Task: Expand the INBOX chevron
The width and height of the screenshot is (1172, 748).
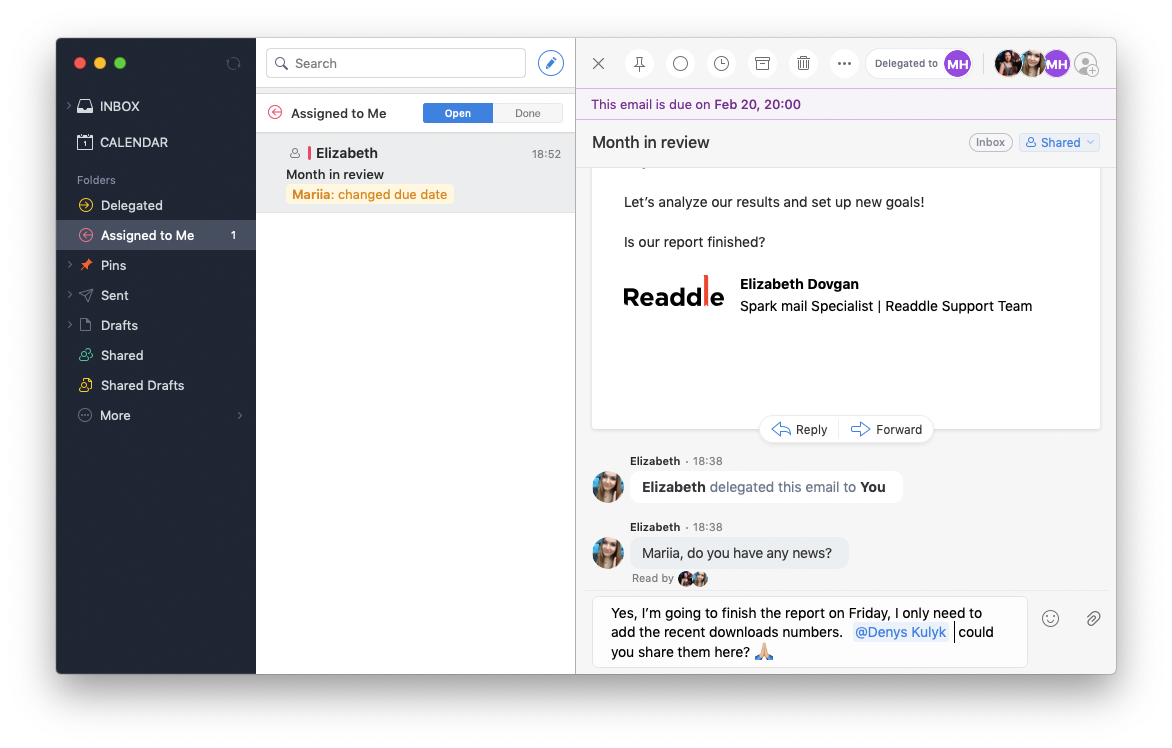Action: click(69, 106)
